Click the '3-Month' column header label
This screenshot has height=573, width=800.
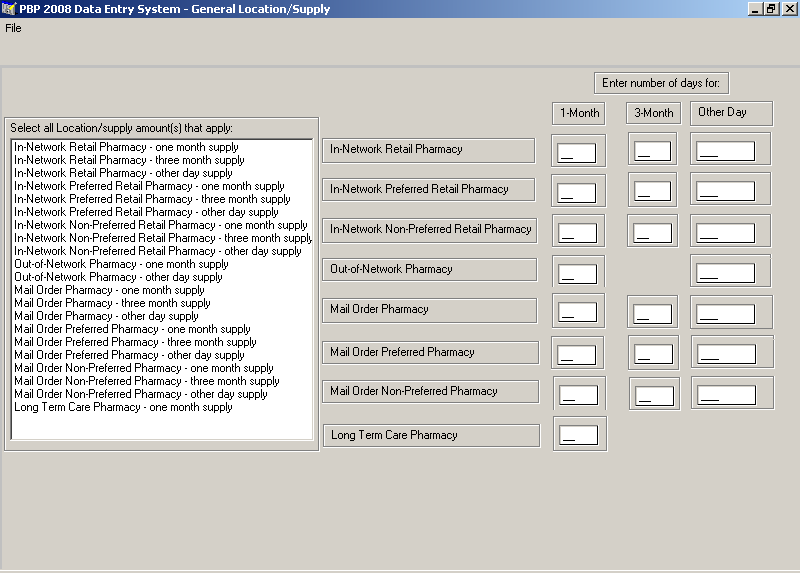(x=653, y=113)
